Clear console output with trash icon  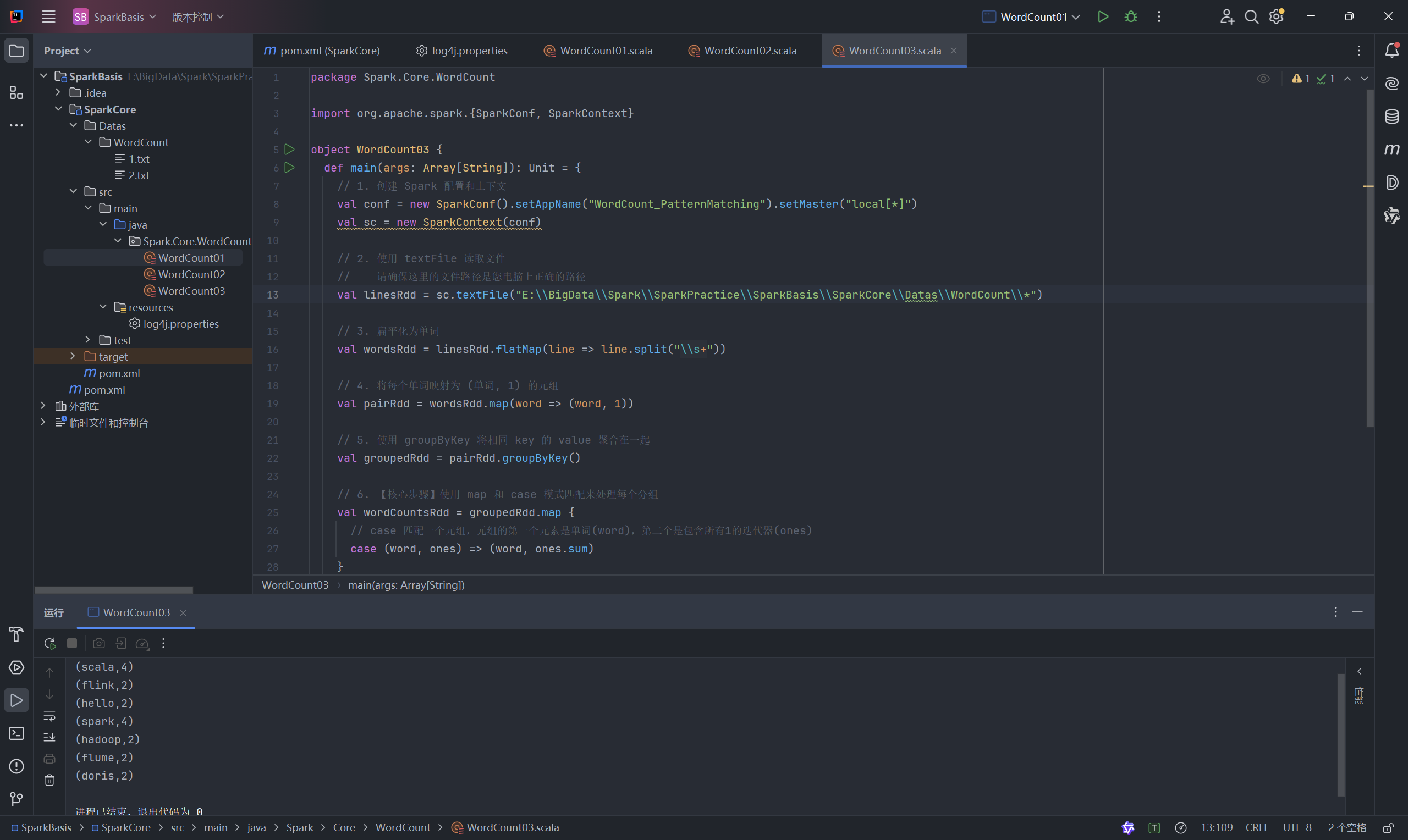50,780
